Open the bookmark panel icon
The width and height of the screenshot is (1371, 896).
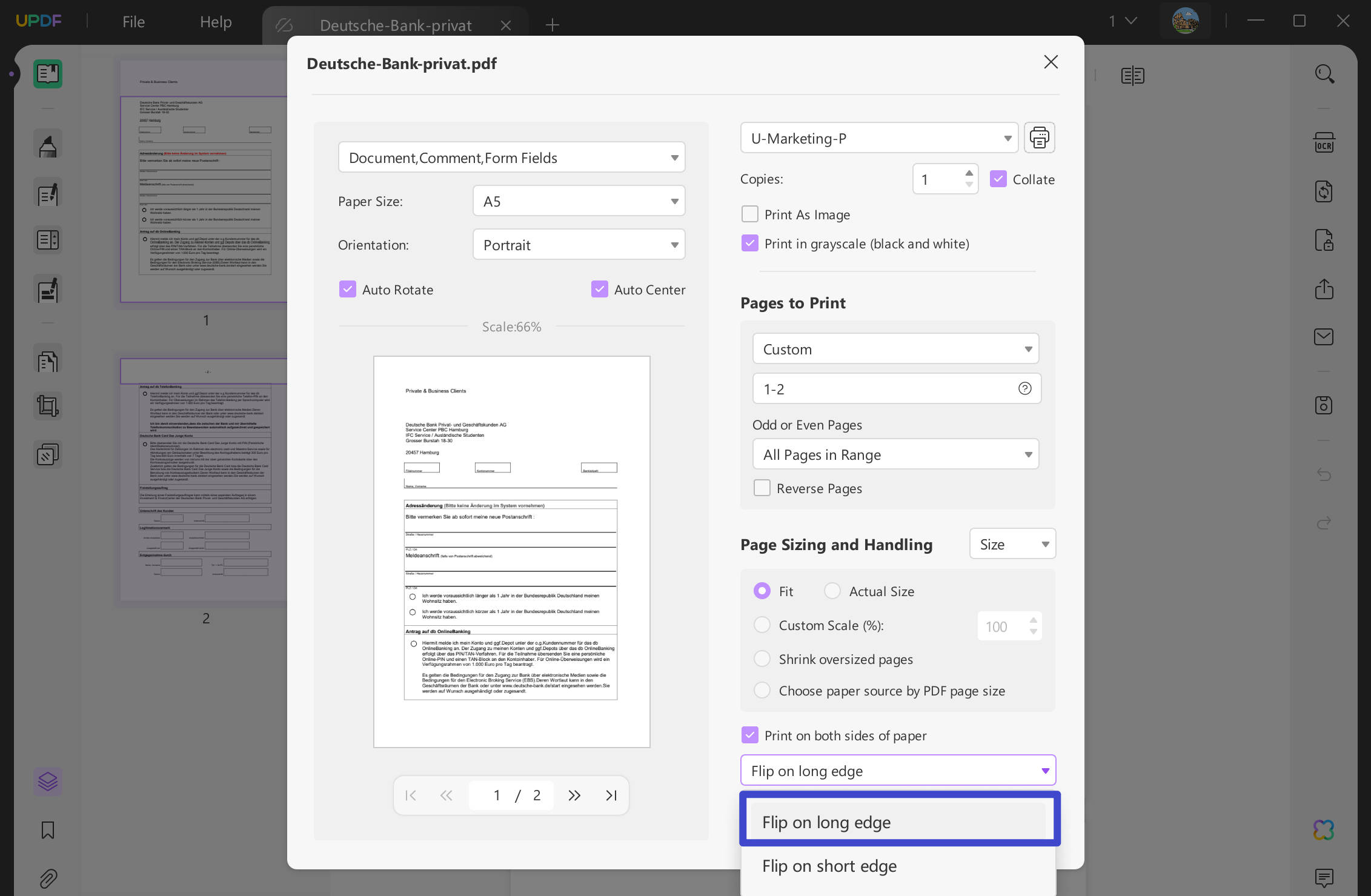click(48, 830)
